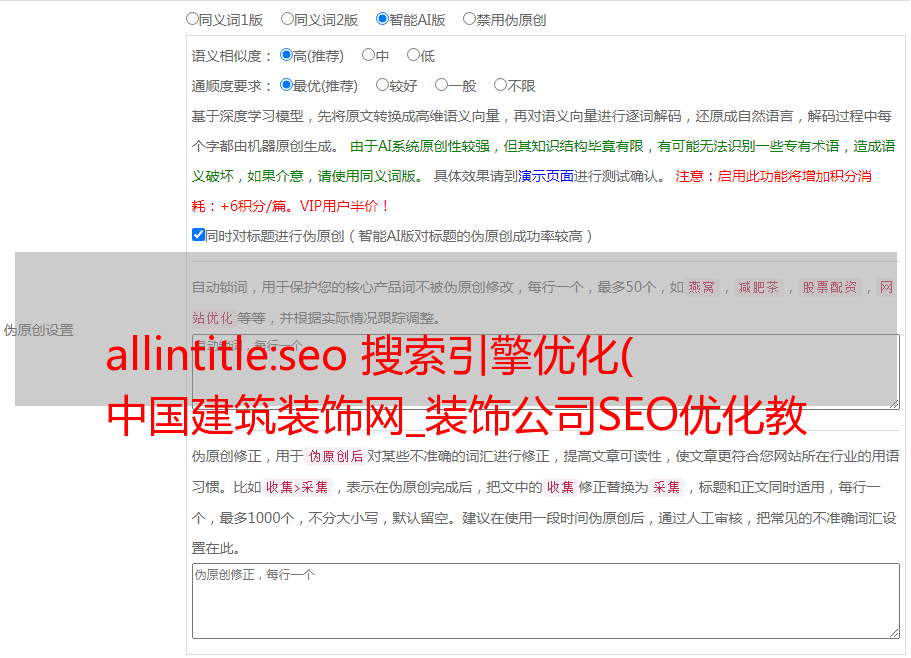Click the 股票配资 example keyword
Viewport: 911px width, 658px height.
point(830,287)
